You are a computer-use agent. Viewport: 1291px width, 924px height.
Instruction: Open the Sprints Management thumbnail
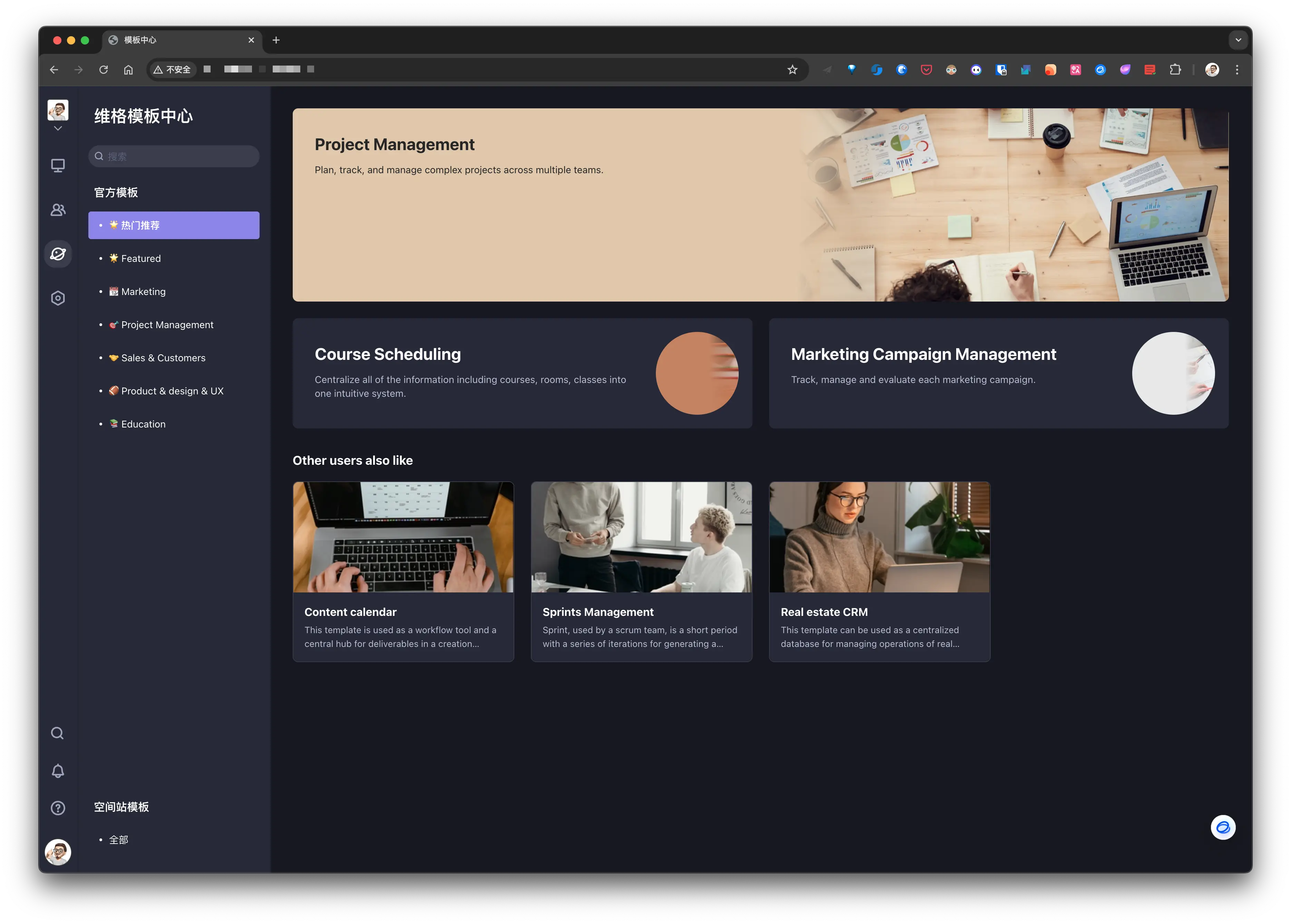tap(641, 537)
